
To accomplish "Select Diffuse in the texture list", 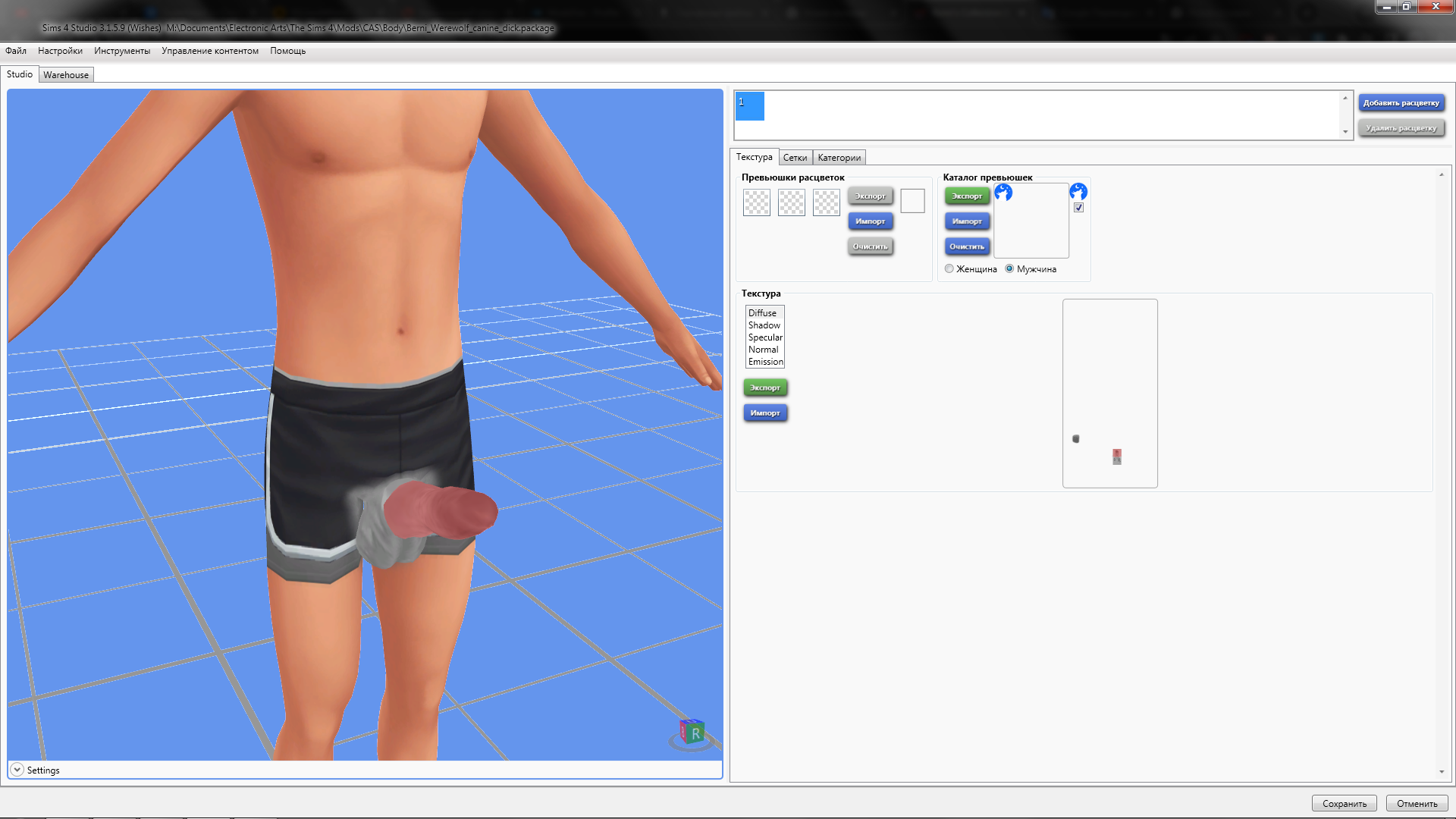I will 763,313.
